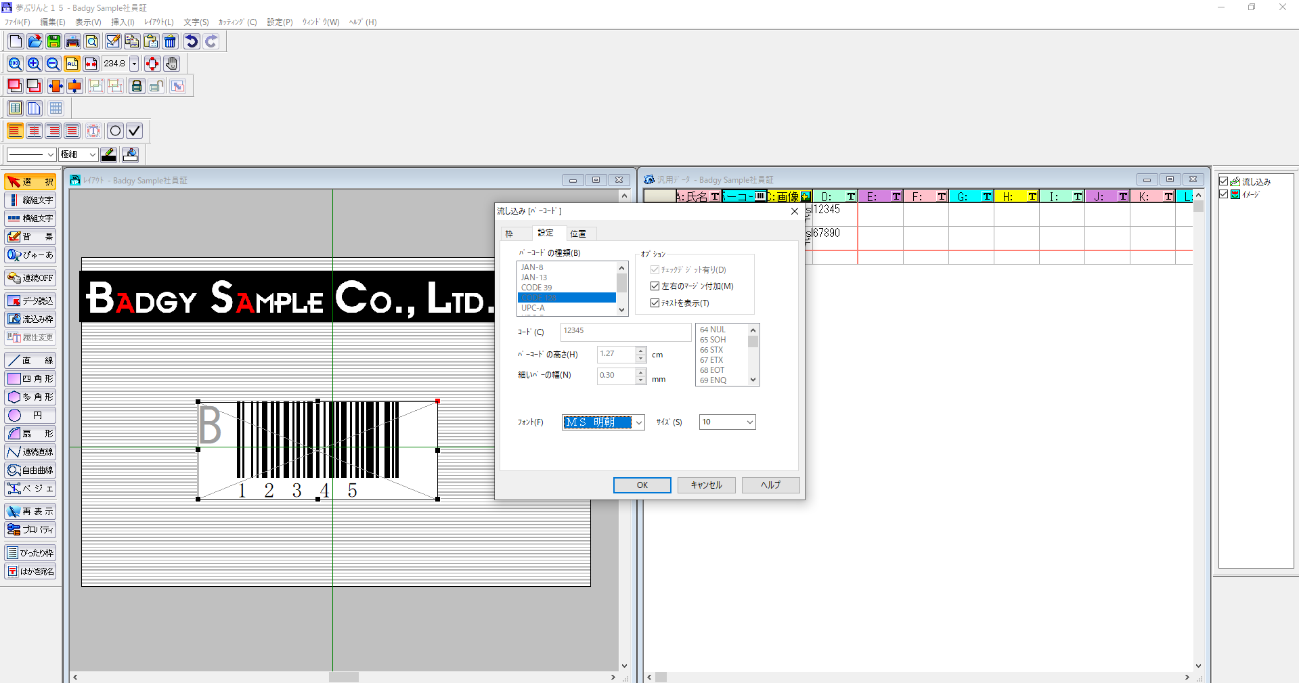The image size is (1300, 683).
Task: Toggle the 左右のマージン付加(M) checkbox
Action: pyautogui.click(x=654, y=286)
